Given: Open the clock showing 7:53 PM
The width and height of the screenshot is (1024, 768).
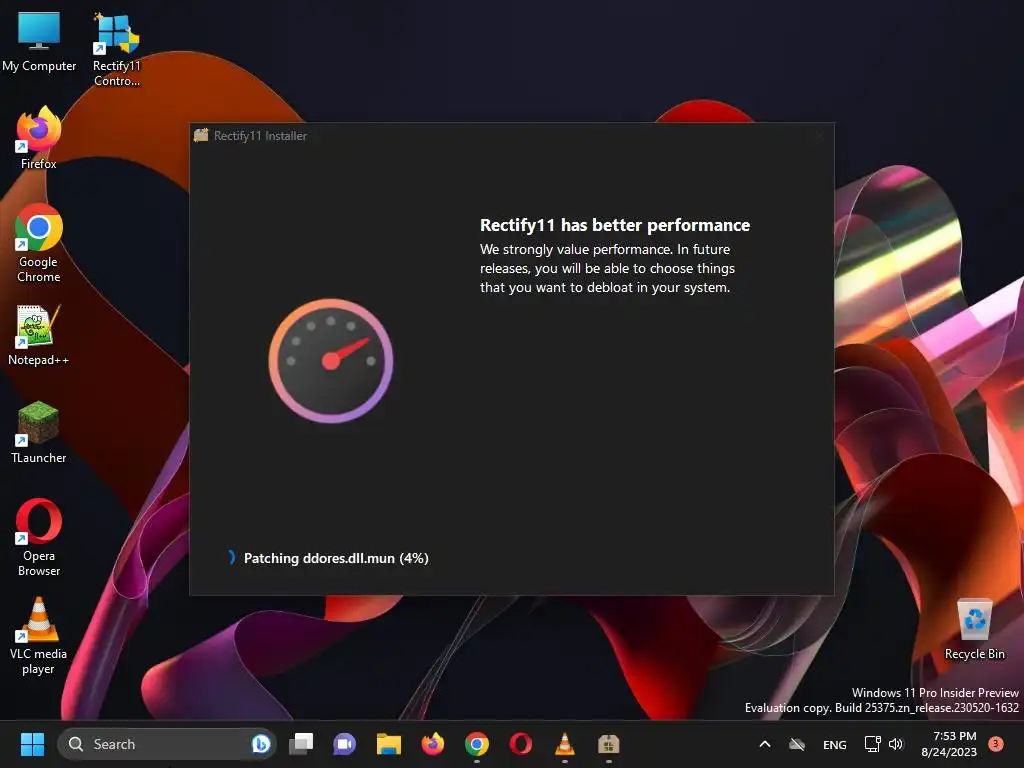Looking at the screenshot, I should point(949,744).
